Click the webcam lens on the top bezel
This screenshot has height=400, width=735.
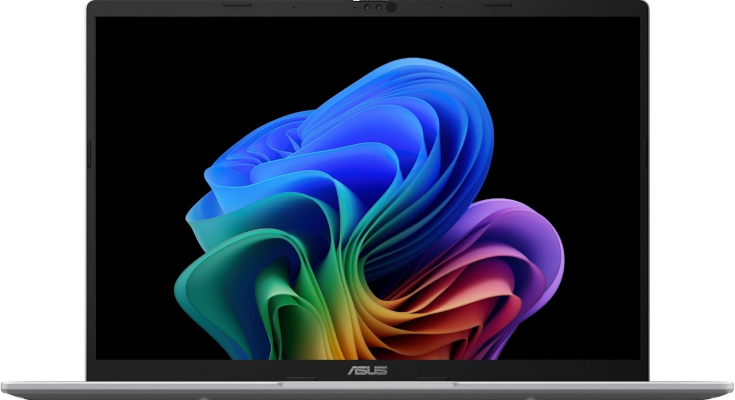coord(391,8)
